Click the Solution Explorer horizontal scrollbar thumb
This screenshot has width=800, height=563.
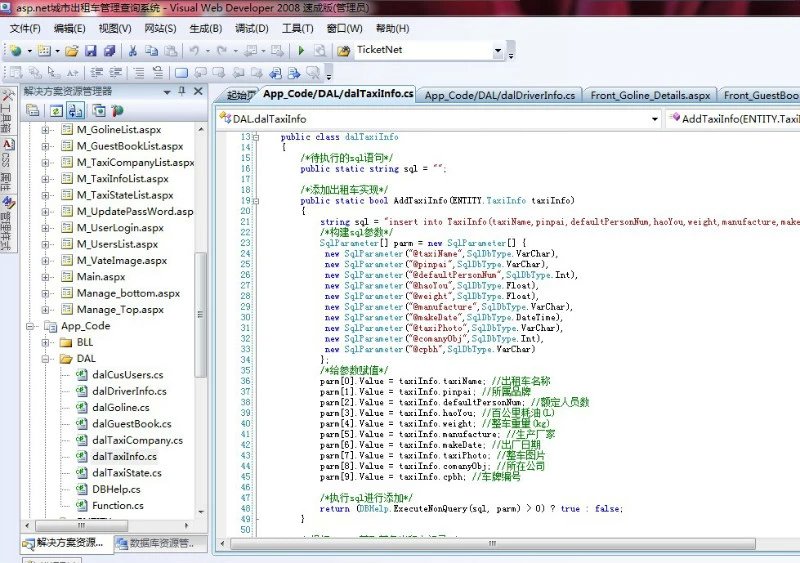[81, 526]
